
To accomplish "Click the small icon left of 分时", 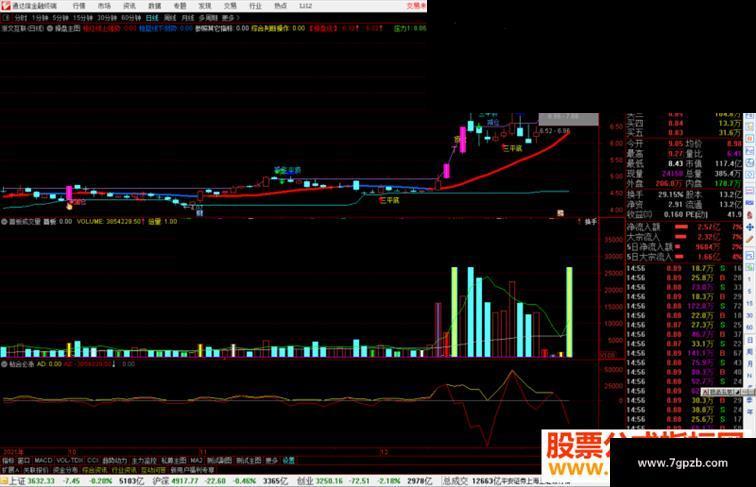I will tap(6, 18).
